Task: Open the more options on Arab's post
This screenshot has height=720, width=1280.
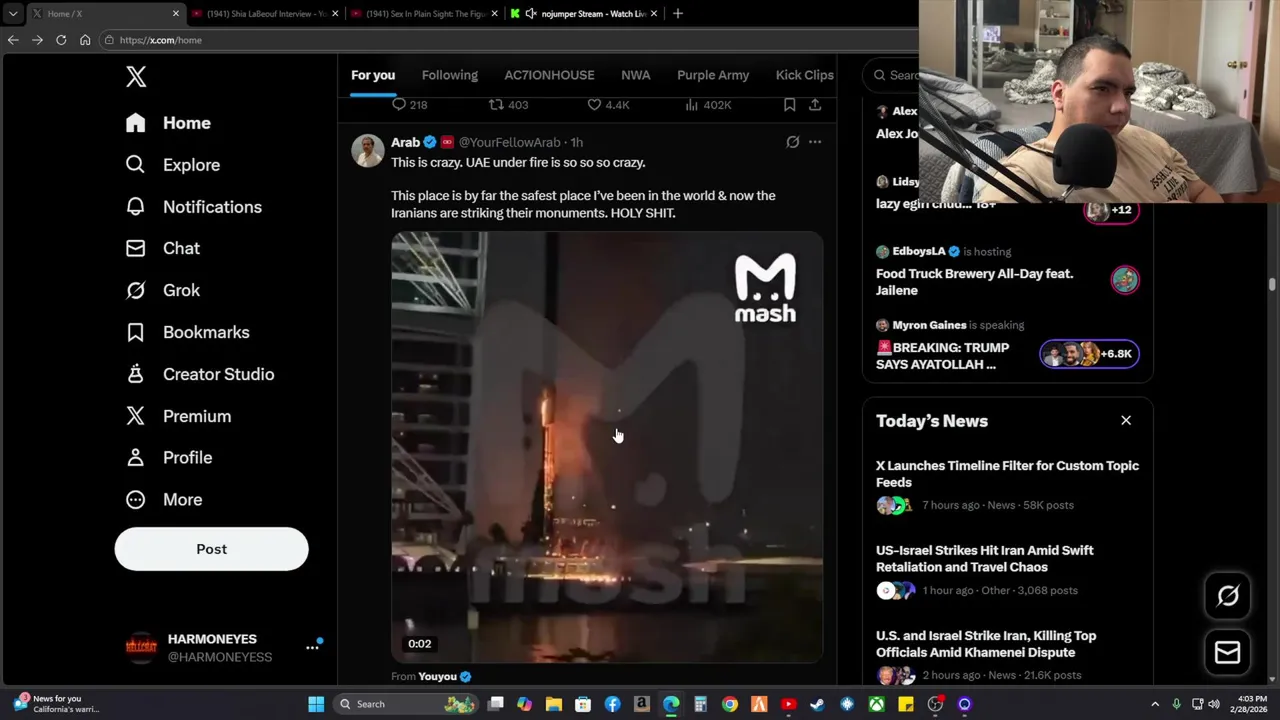Action: tap(815, 142)
